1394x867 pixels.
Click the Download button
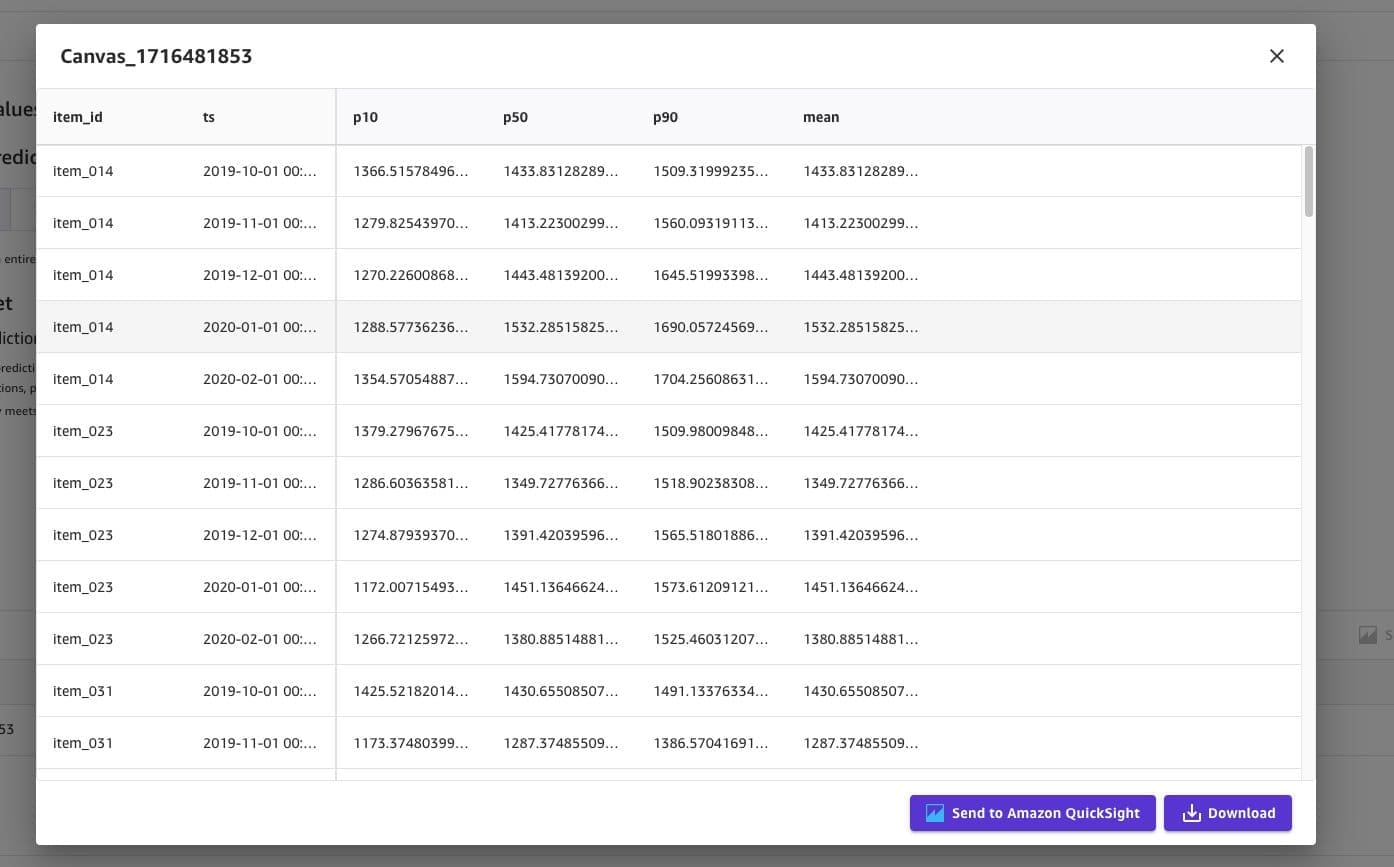coord(1227,813)
